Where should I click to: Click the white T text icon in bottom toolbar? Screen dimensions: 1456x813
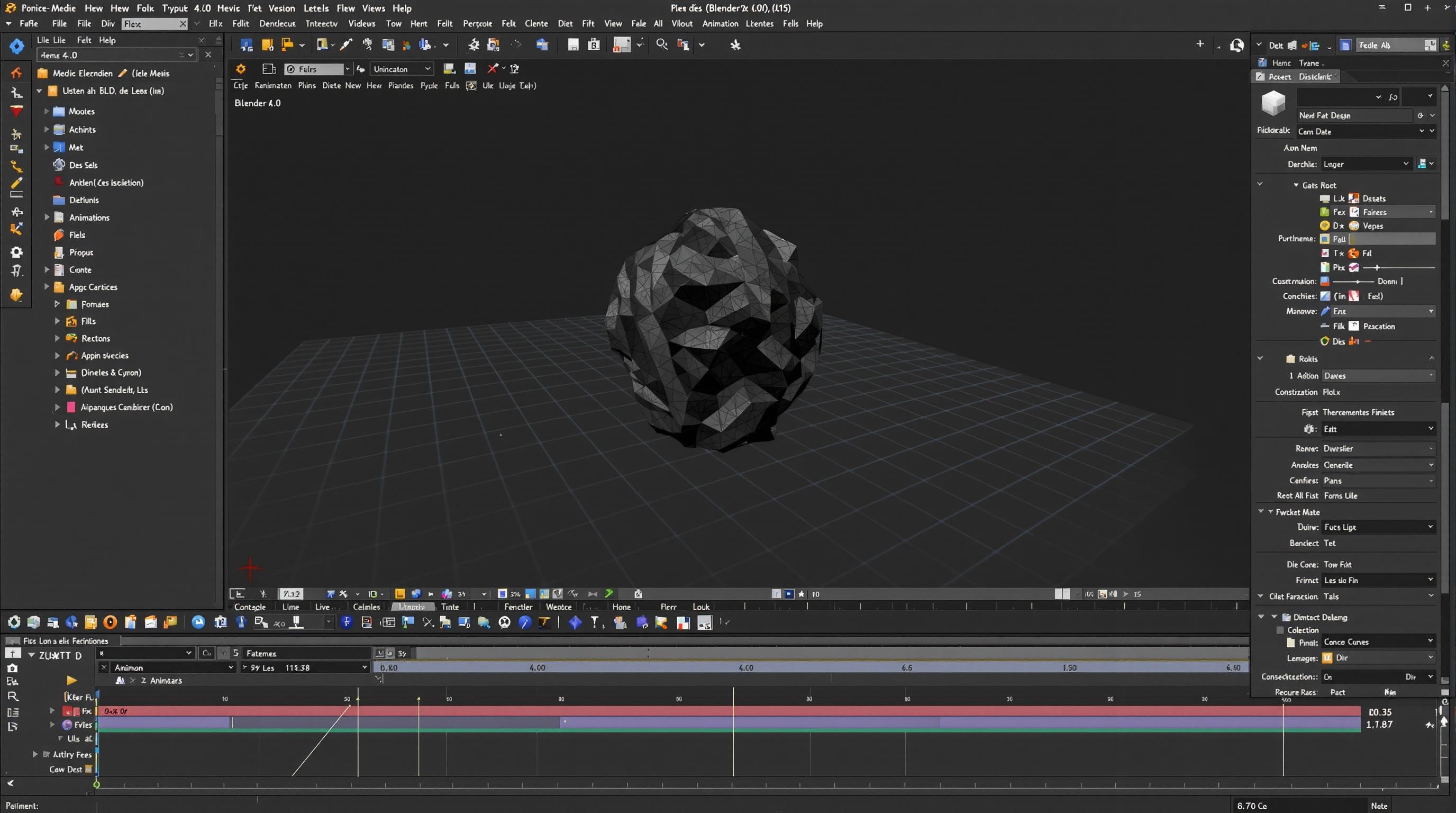click(x=595, y=622)
